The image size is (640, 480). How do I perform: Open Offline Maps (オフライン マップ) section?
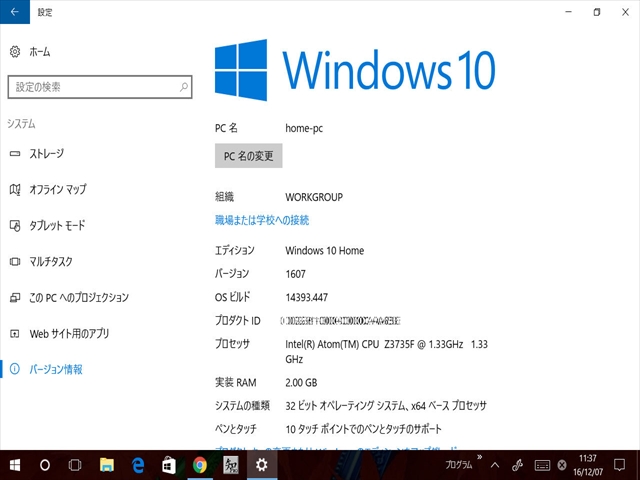point(57,189)
